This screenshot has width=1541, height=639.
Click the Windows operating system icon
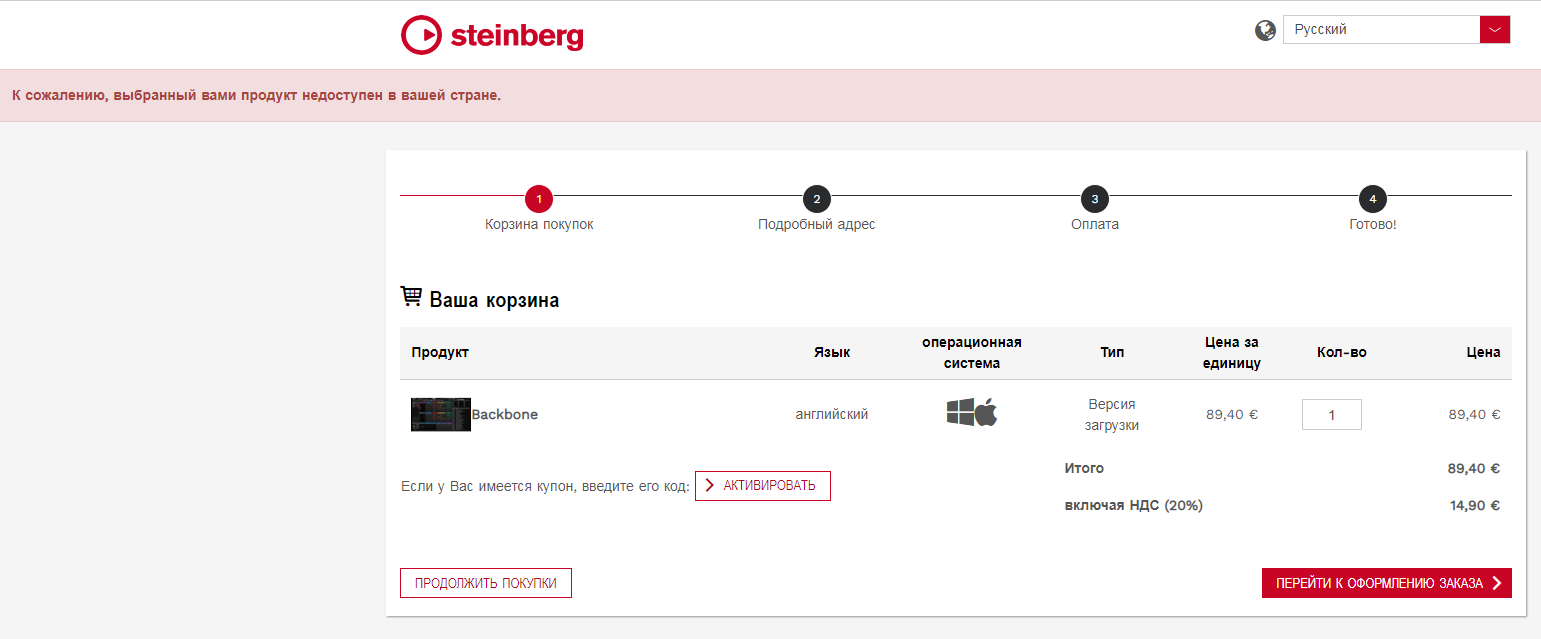(x=960, y=412)
